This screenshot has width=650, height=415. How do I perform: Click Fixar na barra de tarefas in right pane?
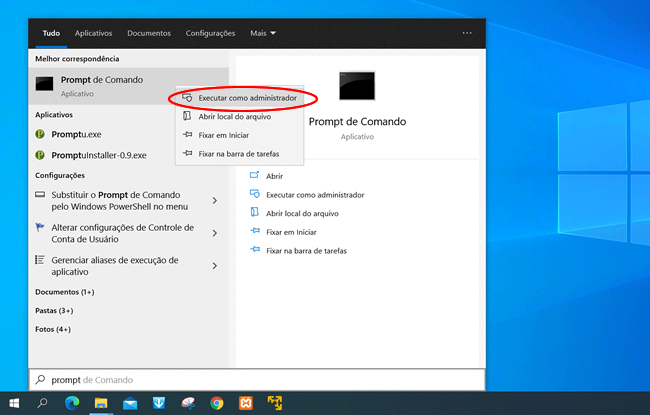(x=305, y=250)
